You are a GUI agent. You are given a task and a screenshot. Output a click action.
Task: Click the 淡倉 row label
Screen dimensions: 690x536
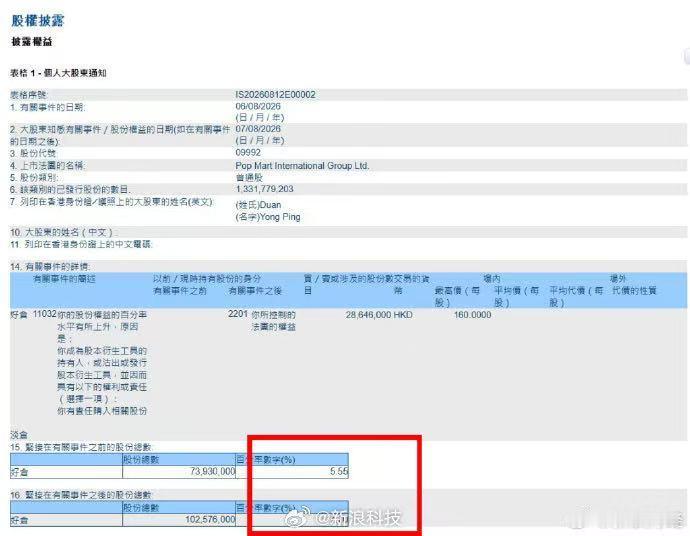[19, 435]
